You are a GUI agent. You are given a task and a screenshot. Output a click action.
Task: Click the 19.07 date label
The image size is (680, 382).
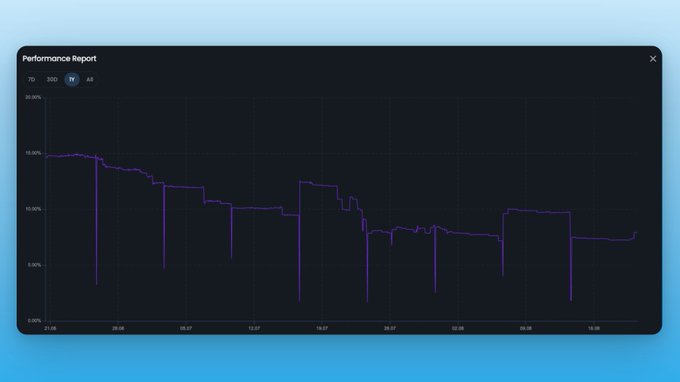tap(322, 329)
